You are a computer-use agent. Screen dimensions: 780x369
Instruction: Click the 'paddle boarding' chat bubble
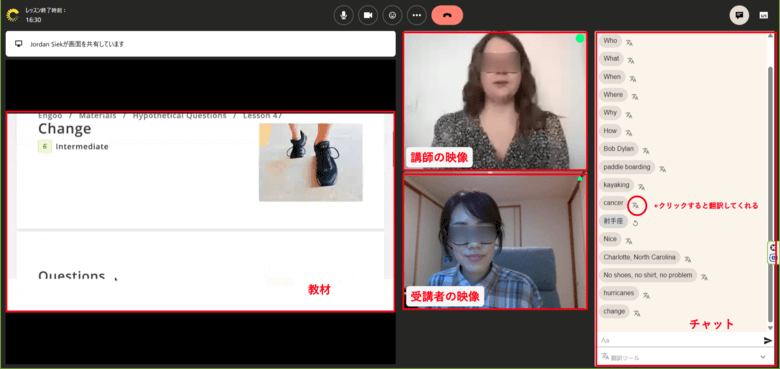(627, 167)
